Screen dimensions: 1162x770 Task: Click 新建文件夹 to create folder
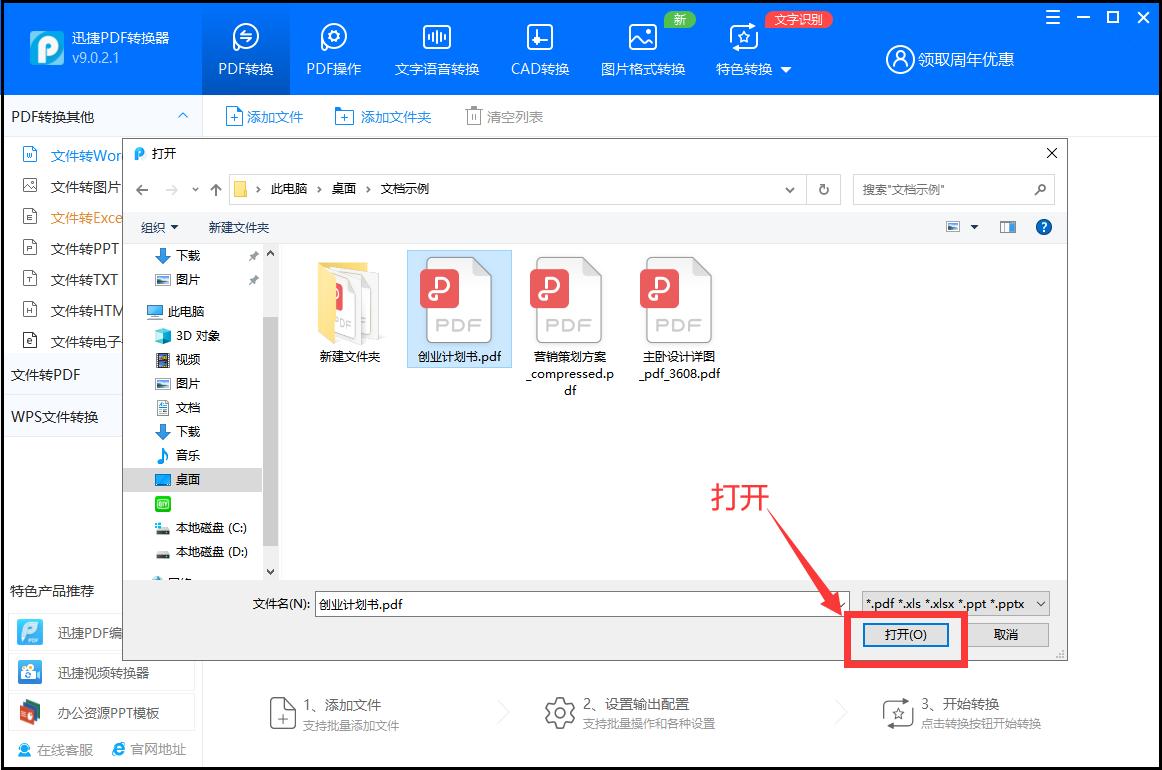239,227
